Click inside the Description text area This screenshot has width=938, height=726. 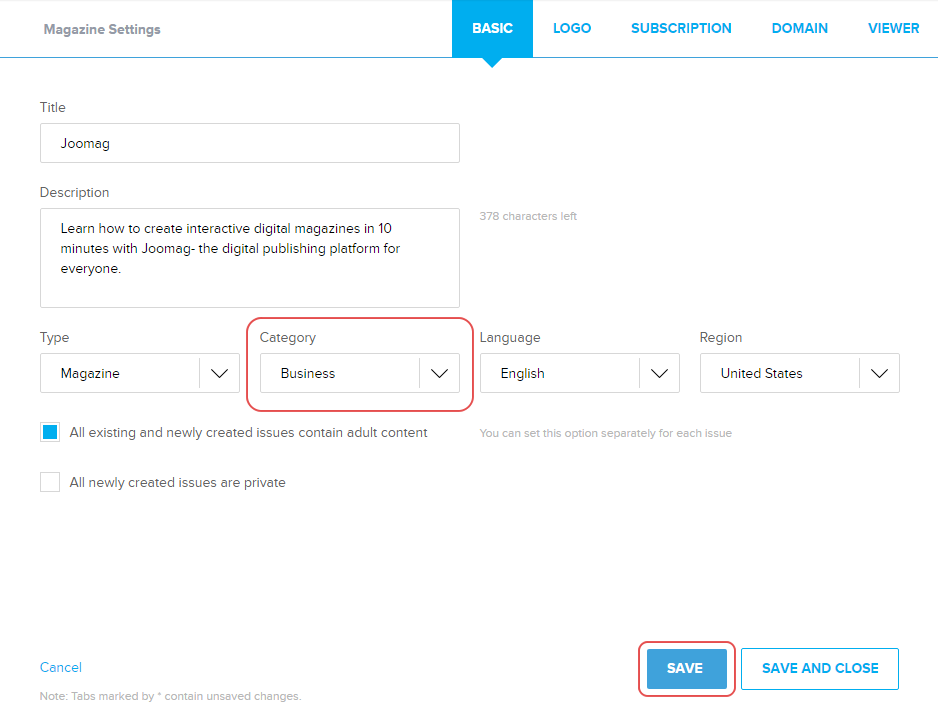250,257
